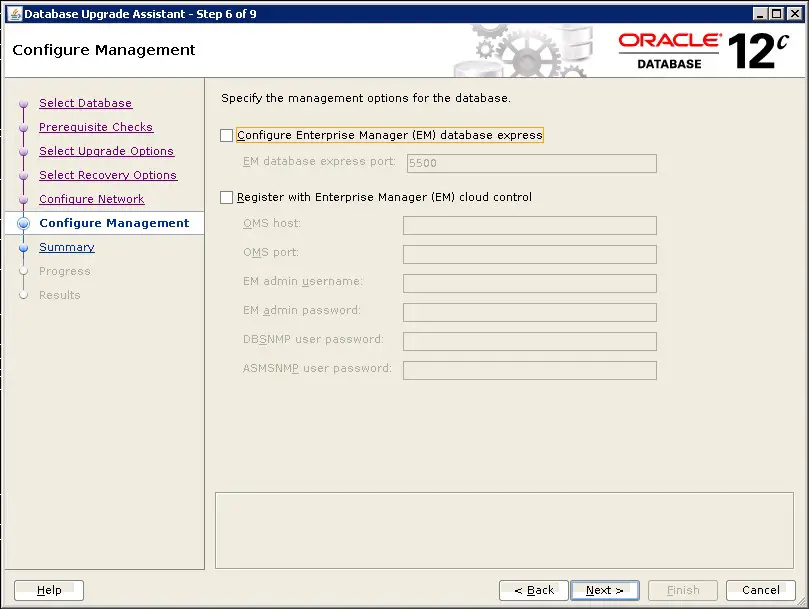Image resolution: width=809 pixels, height=609 pixels.
Task: Open Select Recovery Options step
Action: [x=108, y=175]
